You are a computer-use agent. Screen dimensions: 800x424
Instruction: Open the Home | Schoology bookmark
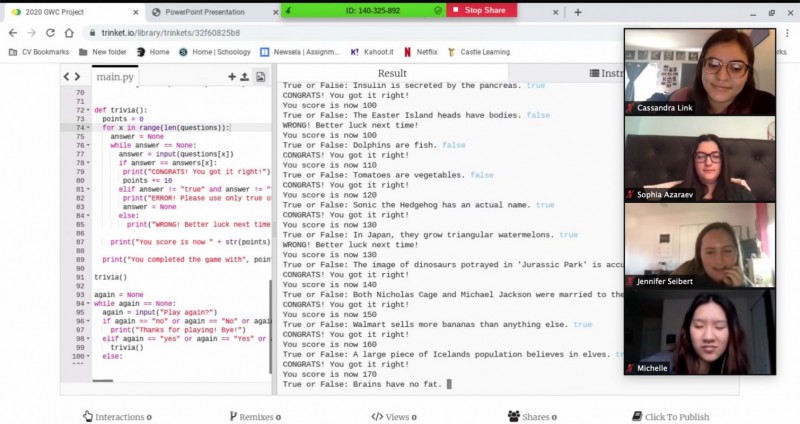216,51
